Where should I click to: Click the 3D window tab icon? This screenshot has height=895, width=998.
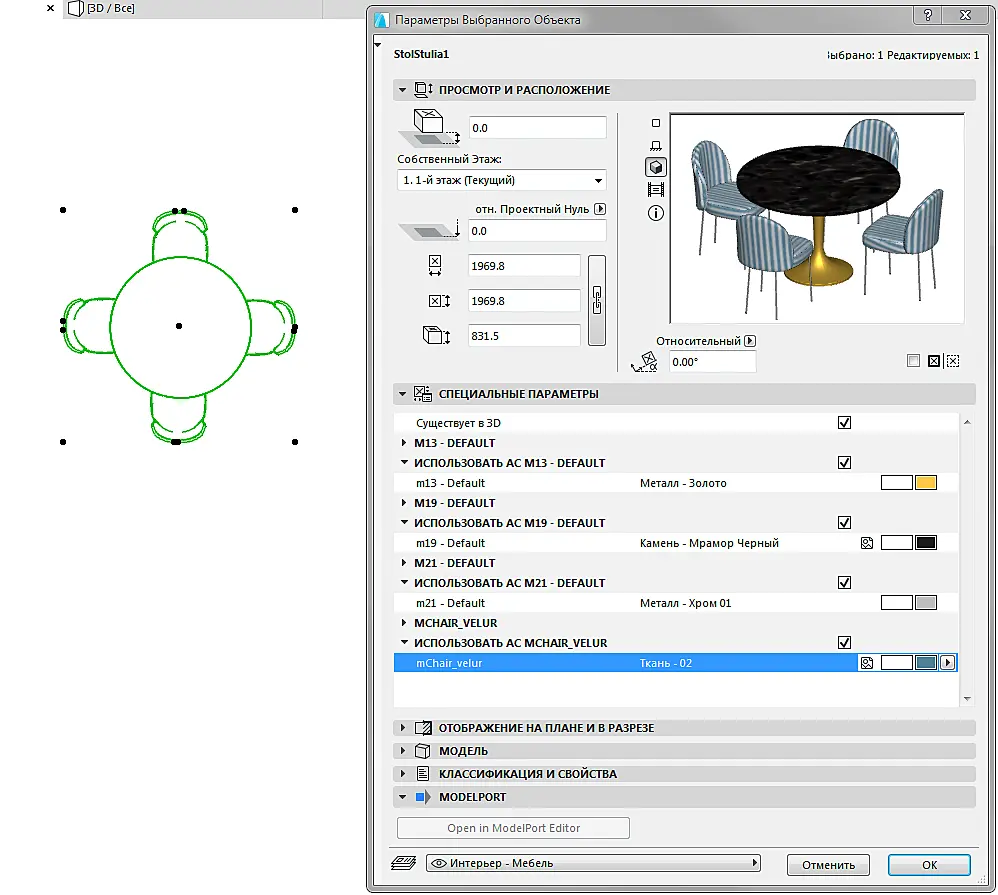pos(75,8)
